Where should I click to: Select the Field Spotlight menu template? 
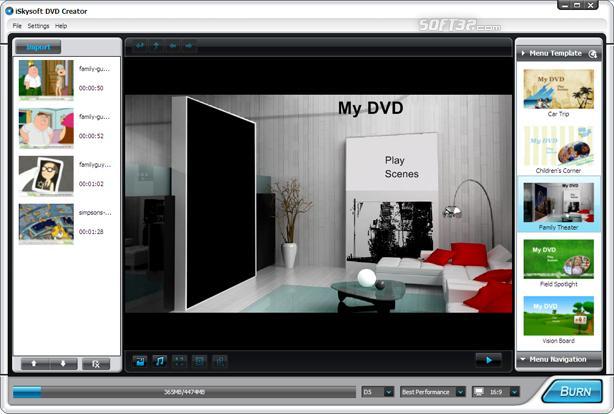[x=559, y=259]
